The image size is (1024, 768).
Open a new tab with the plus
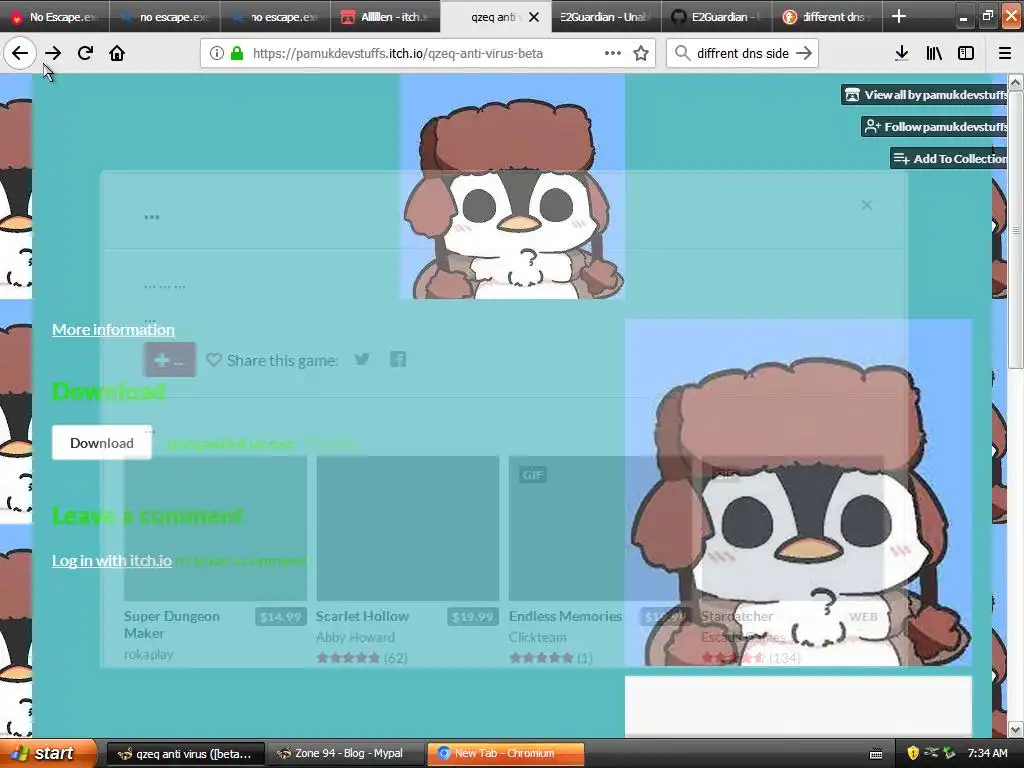click(x=899, y=16)
